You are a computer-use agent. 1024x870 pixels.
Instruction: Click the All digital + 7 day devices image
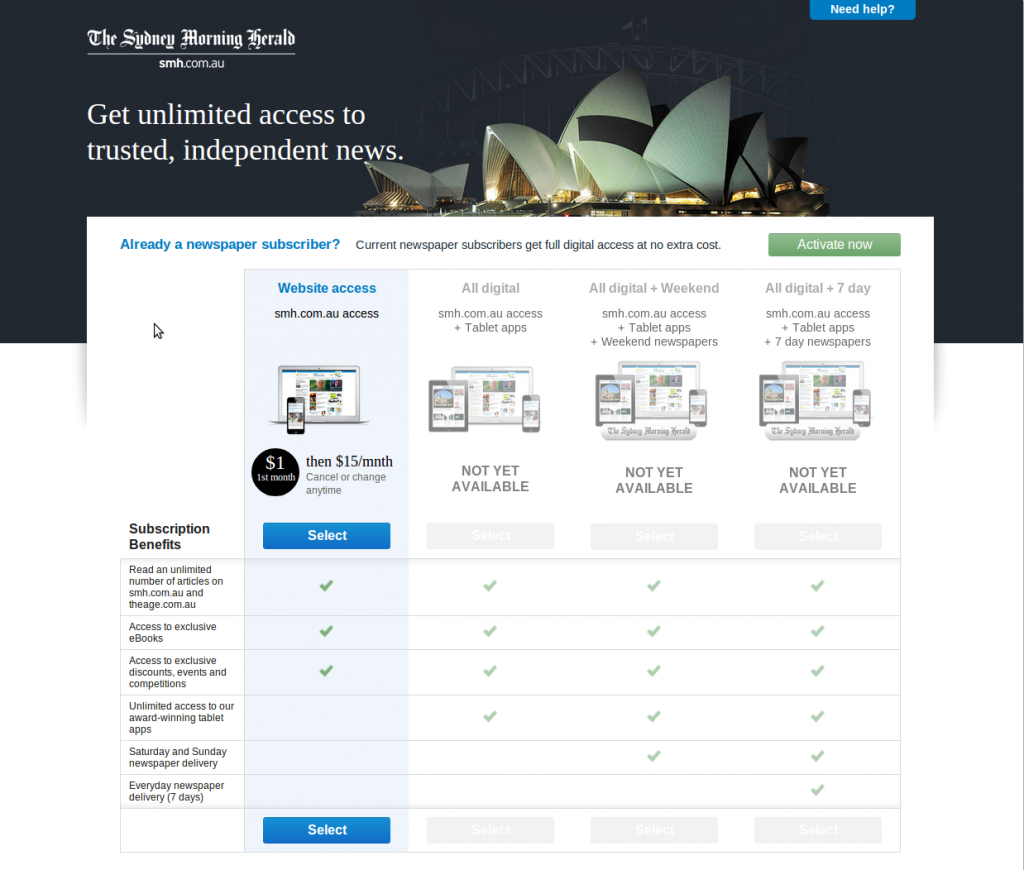(815, 400)
